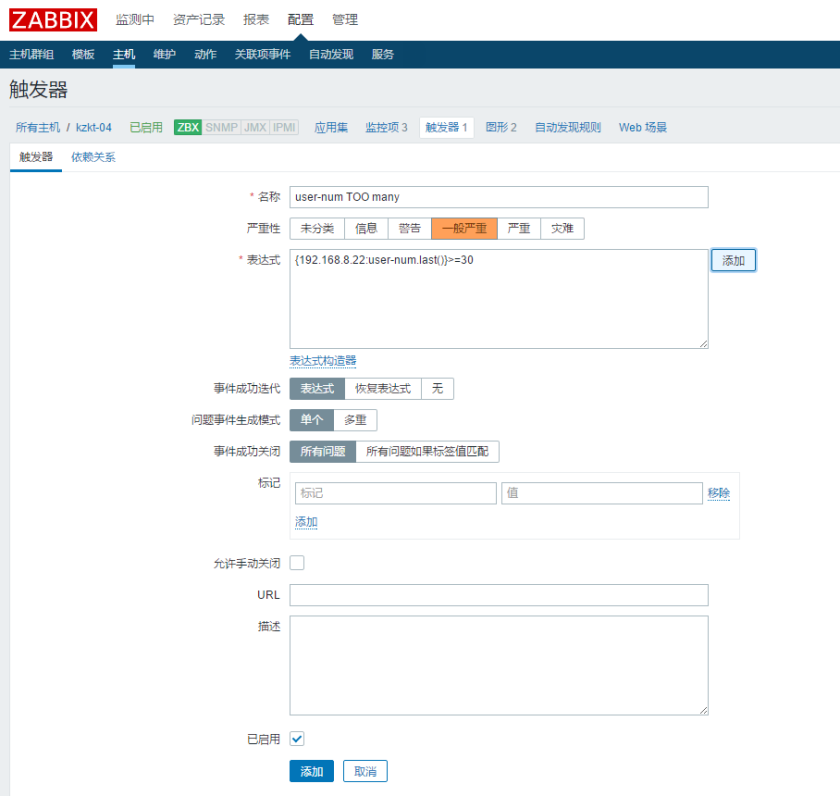Click the IPMI availability badge
This screenshot has height=796, width=840.
[x=284, y=127]
